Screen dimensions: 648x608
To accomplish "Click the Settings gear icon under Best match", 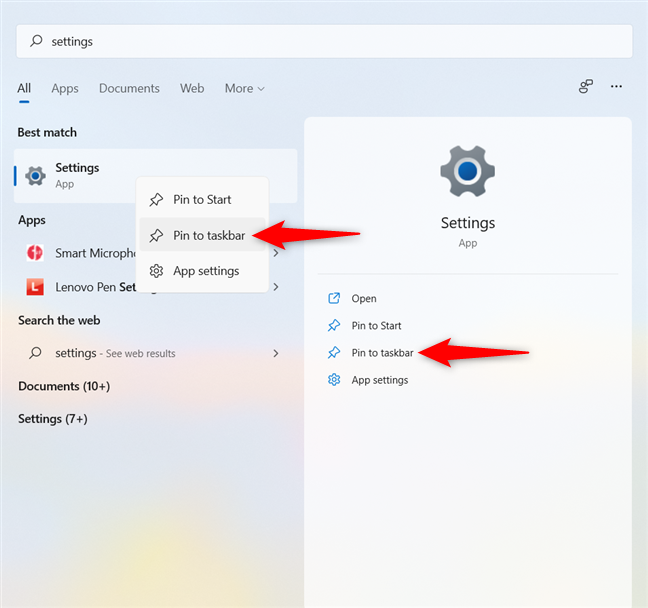I will point(35,176).
